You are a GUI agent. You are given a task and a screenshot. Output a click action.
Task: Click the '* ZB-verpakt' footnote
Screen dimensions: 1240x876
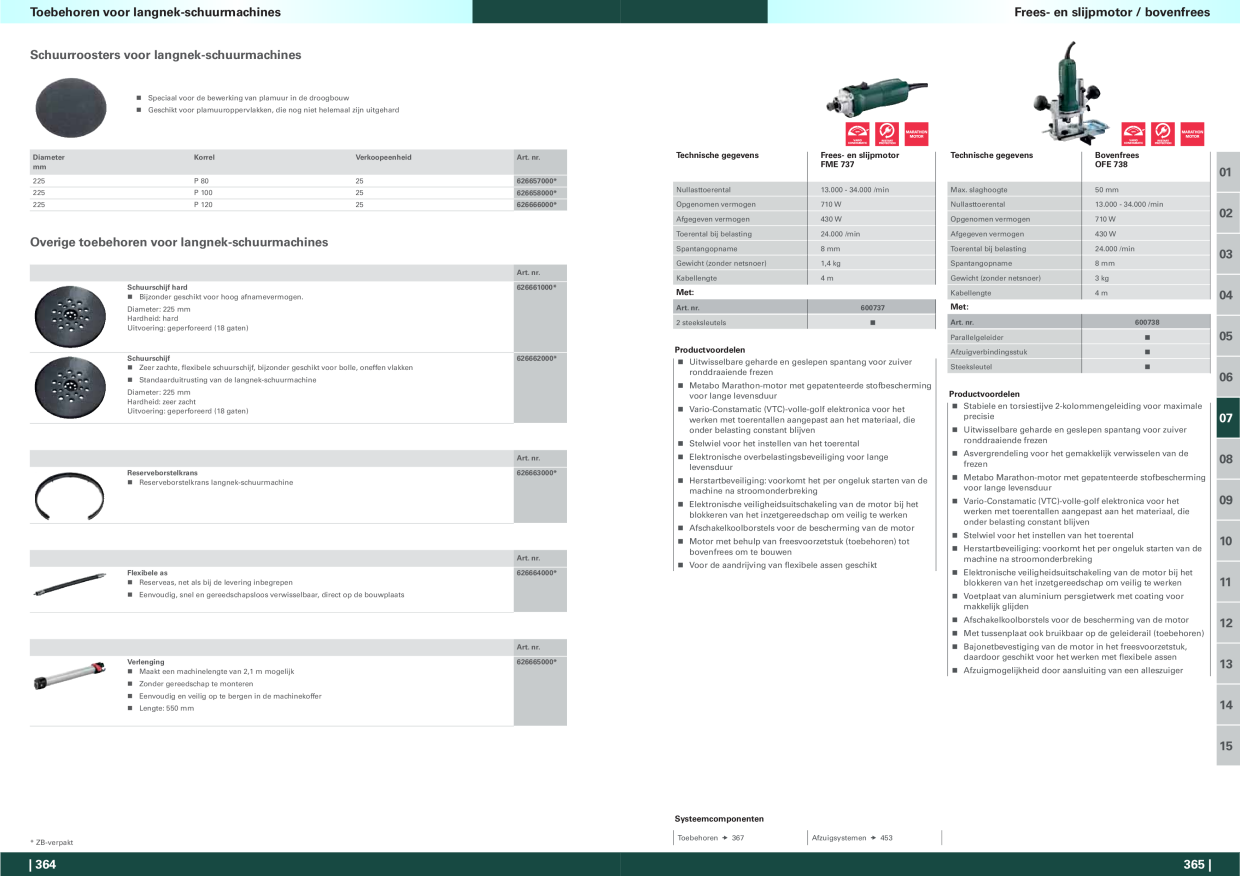click(x=52, y=843)
